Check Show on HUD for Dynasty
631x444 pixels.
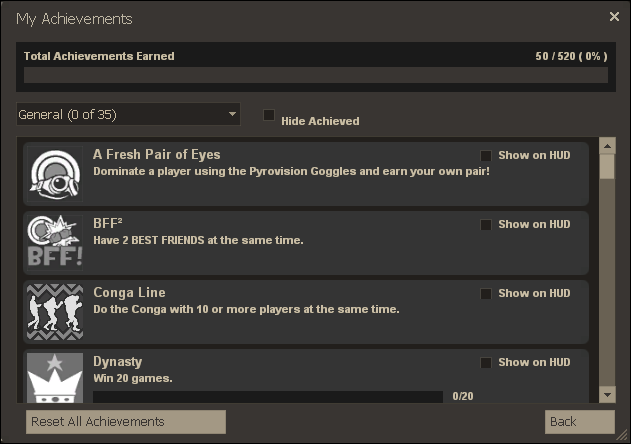click(x=486, y=362)
